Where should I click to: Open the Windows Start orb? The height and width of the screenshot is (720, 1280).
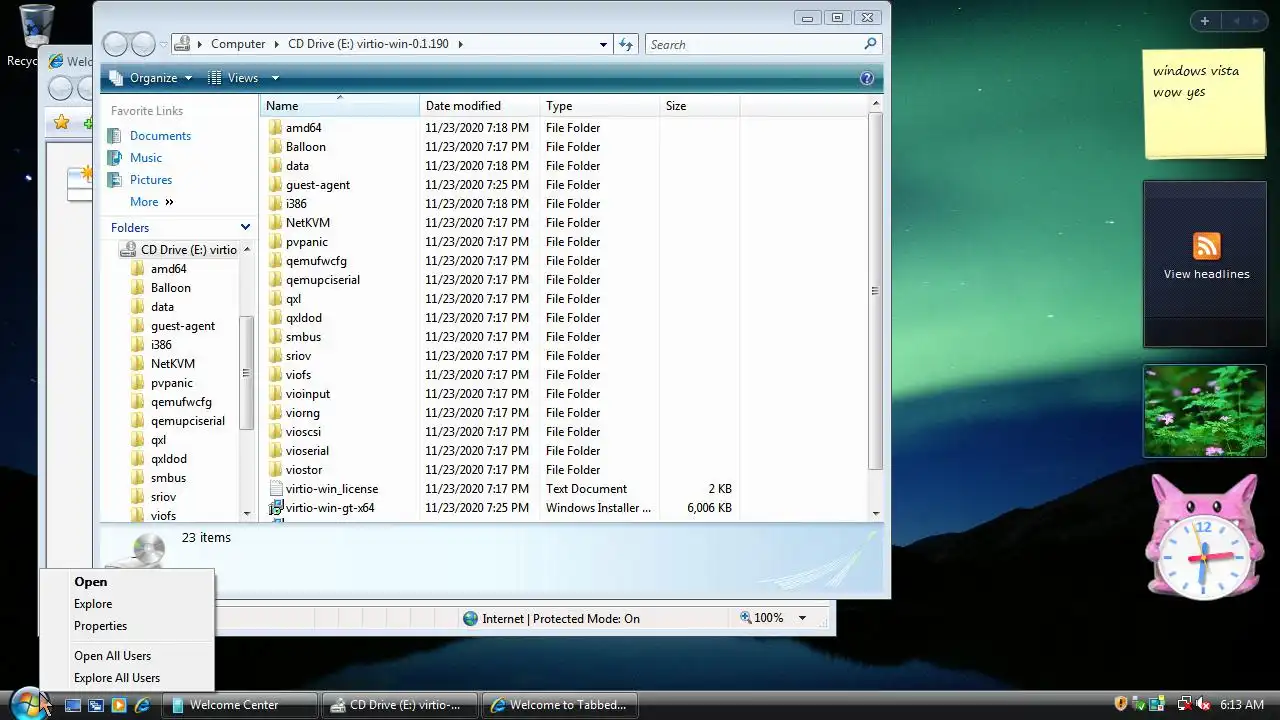[27, 703]
